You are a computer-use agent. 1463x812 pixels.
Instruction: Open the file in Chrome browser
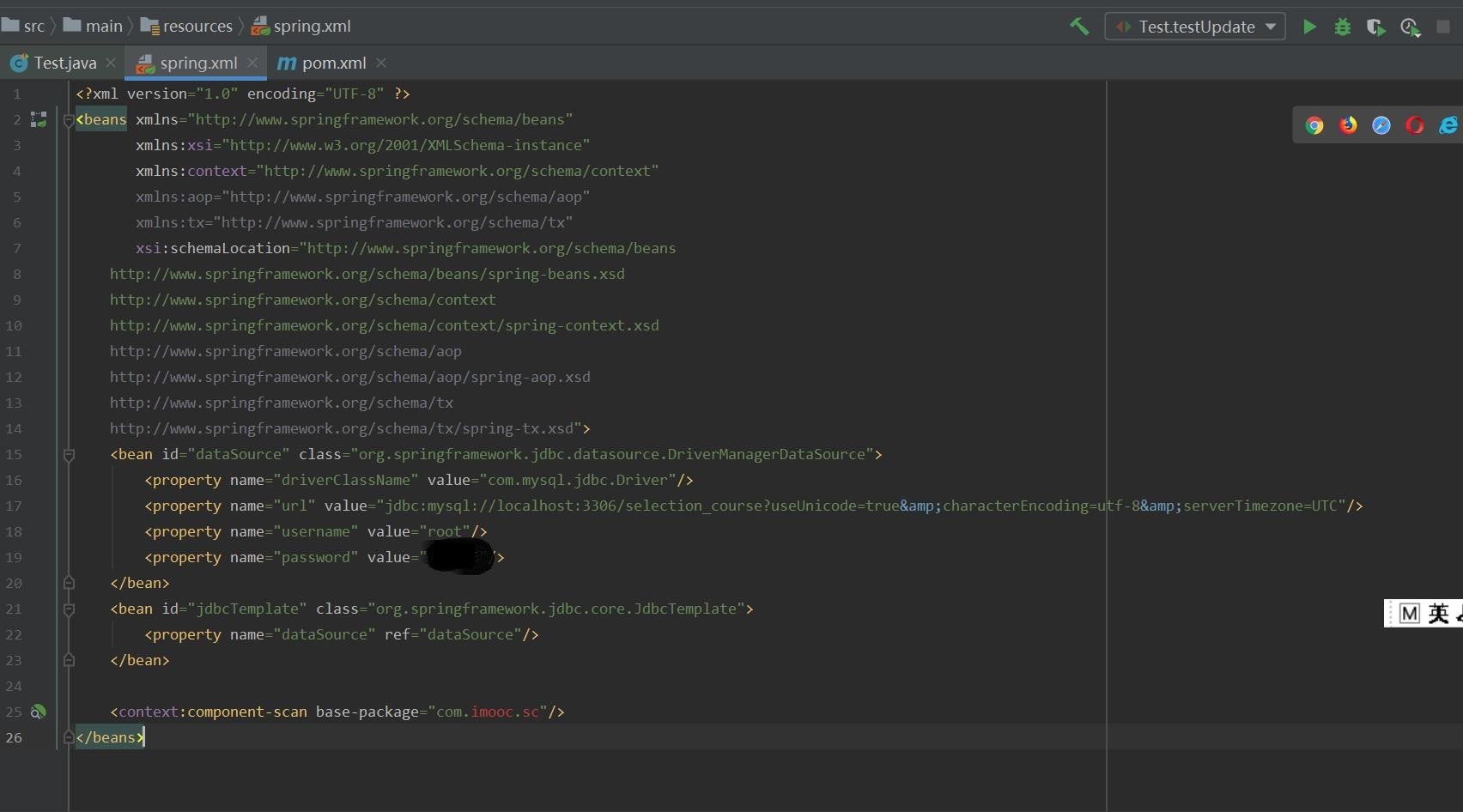pyautogui.click(x=1314, y=125)
